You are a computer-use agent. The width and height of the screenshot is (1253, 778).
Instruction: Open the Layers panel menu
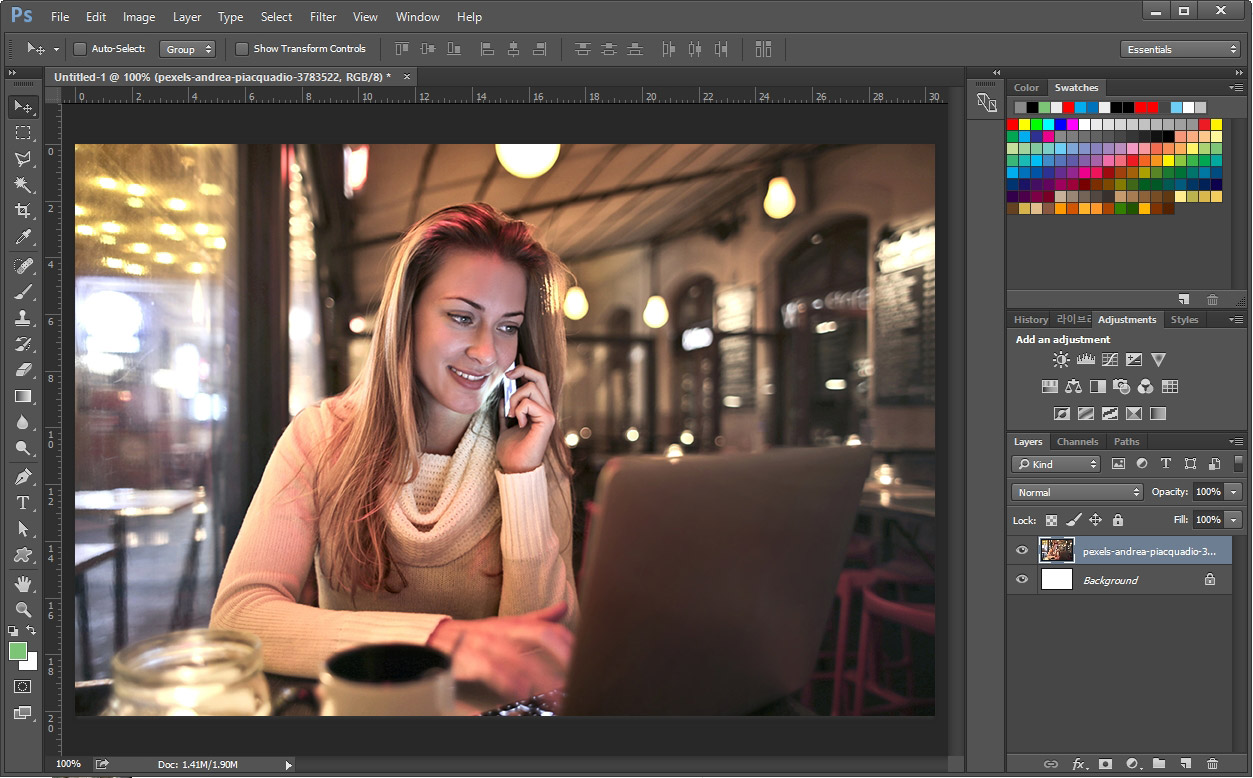point(1236,442)
